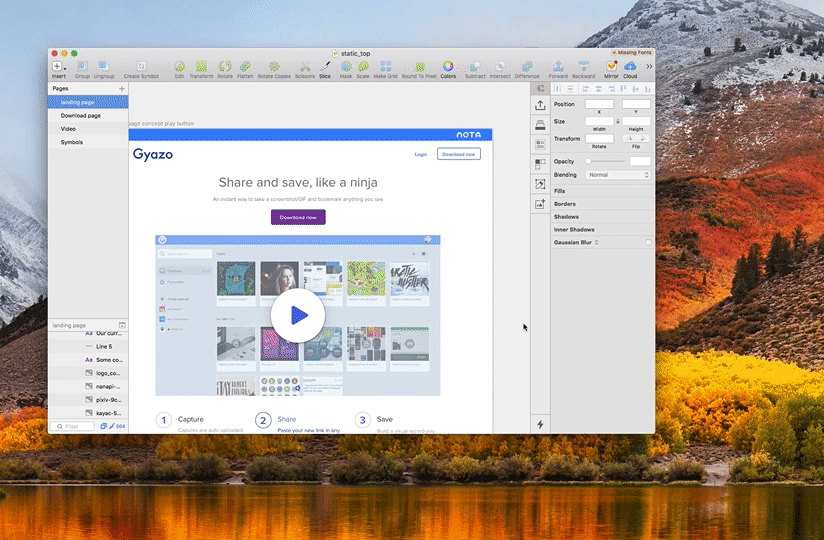Viewport: 824px width, 540px height.
Task: Click the blue play button on video
Action: [298, 315]
